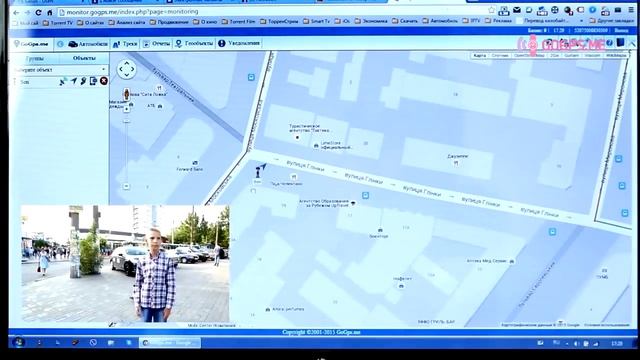This screenshot has height=360, width=640.
Task: Click the Туристическое агентство place marker
Action: pyautogui.click(x=297, y=138)
